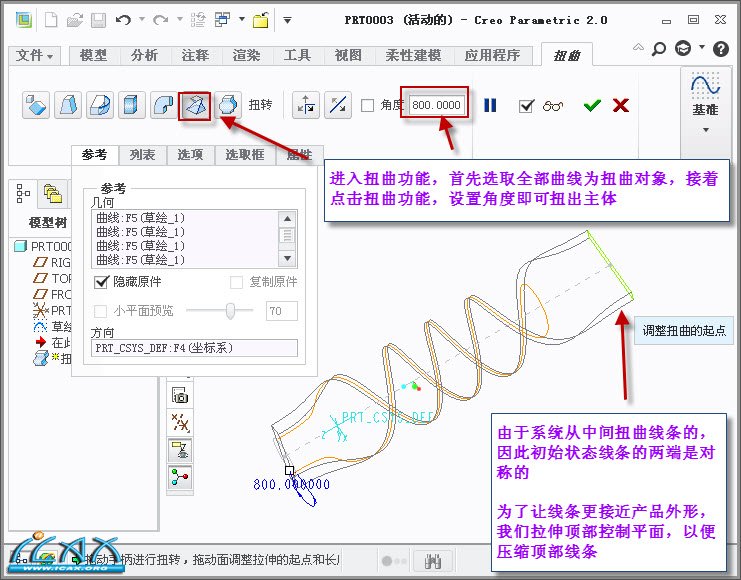Switch to the 选取框 panel tab
The height and width of the screenshot is (580, 741).
[x=244, y=155]
